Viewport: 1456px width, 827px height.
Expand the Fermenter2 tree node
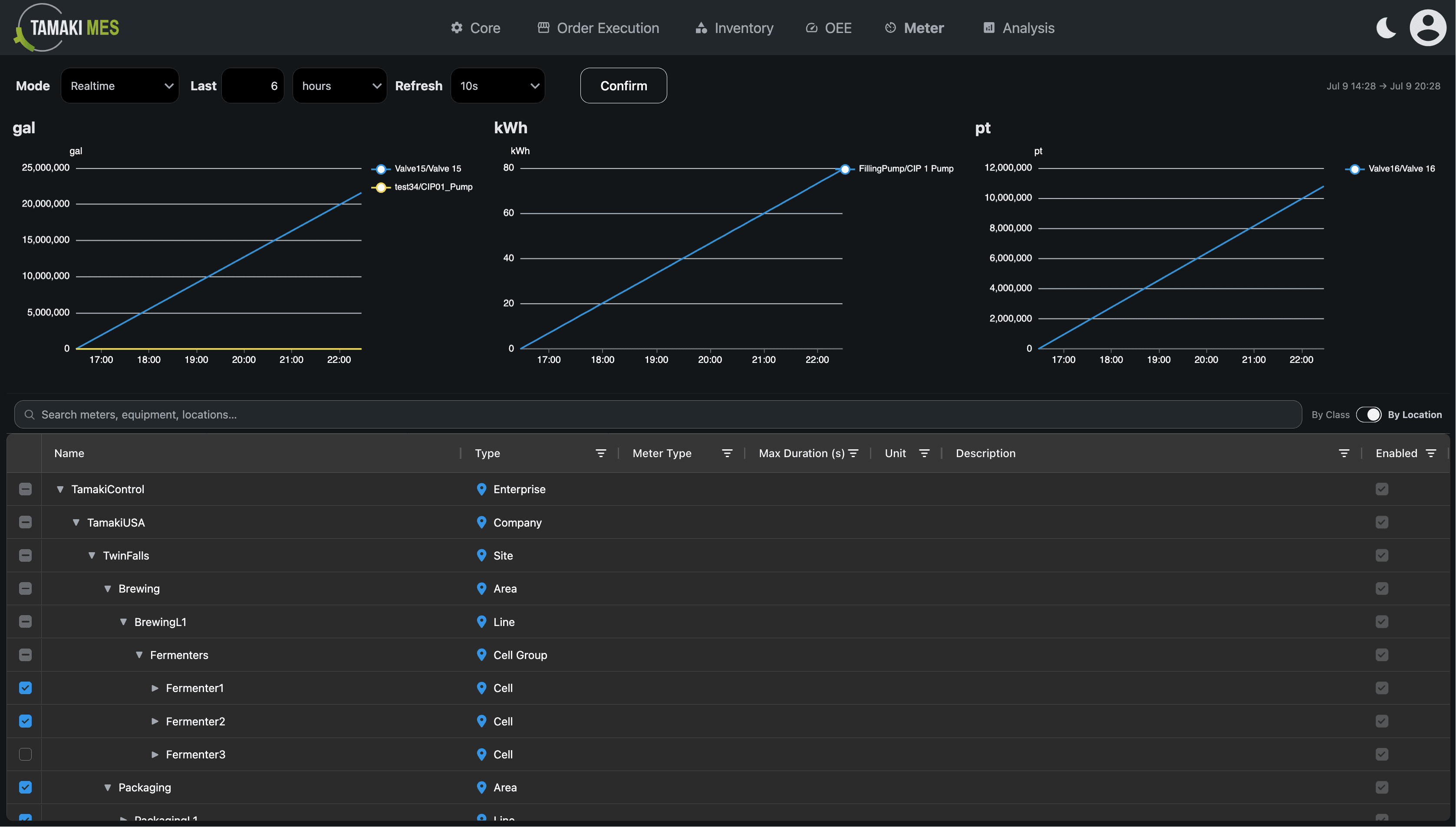pyautogui.click(x=155, y=722)
